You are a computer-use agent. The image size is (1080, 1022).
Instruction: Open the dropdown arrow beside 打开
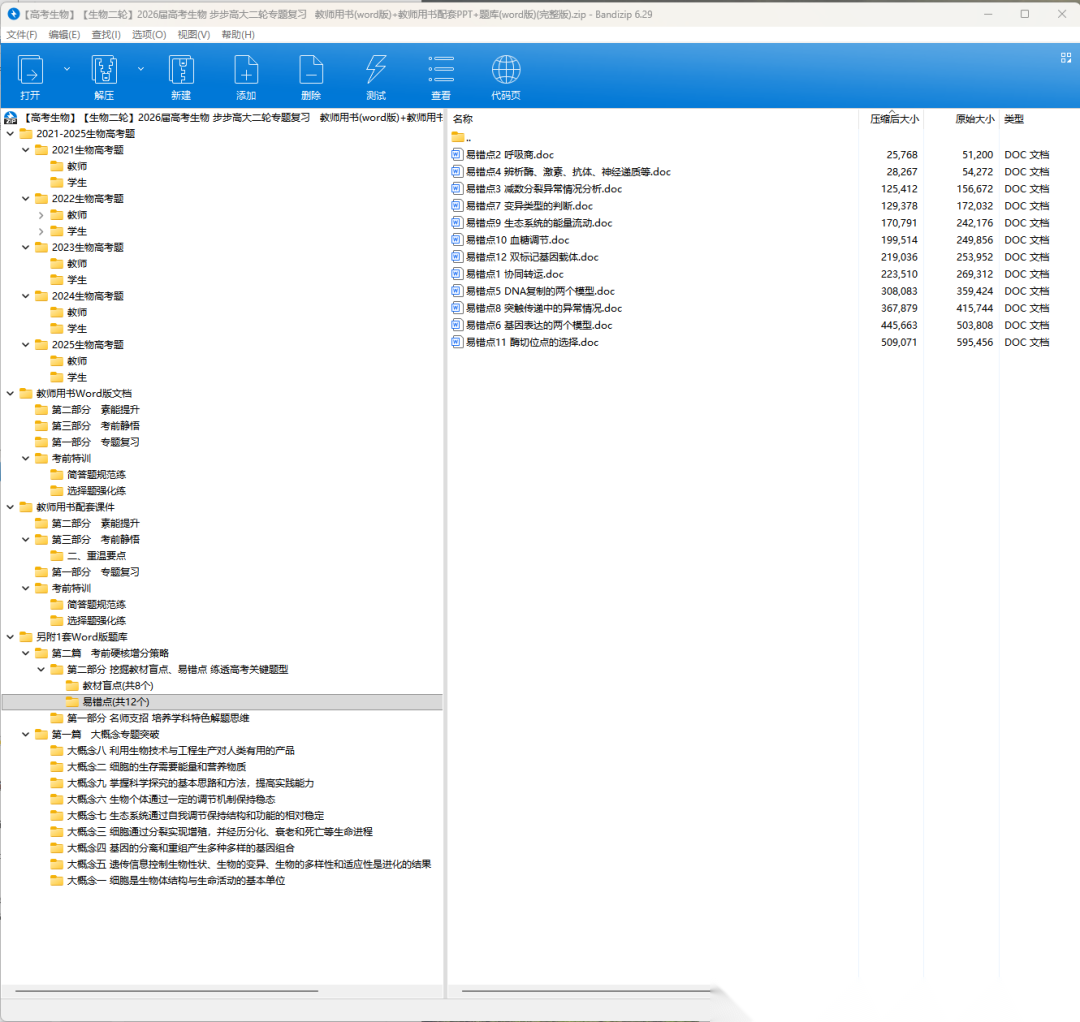click(x=67, y=69)
